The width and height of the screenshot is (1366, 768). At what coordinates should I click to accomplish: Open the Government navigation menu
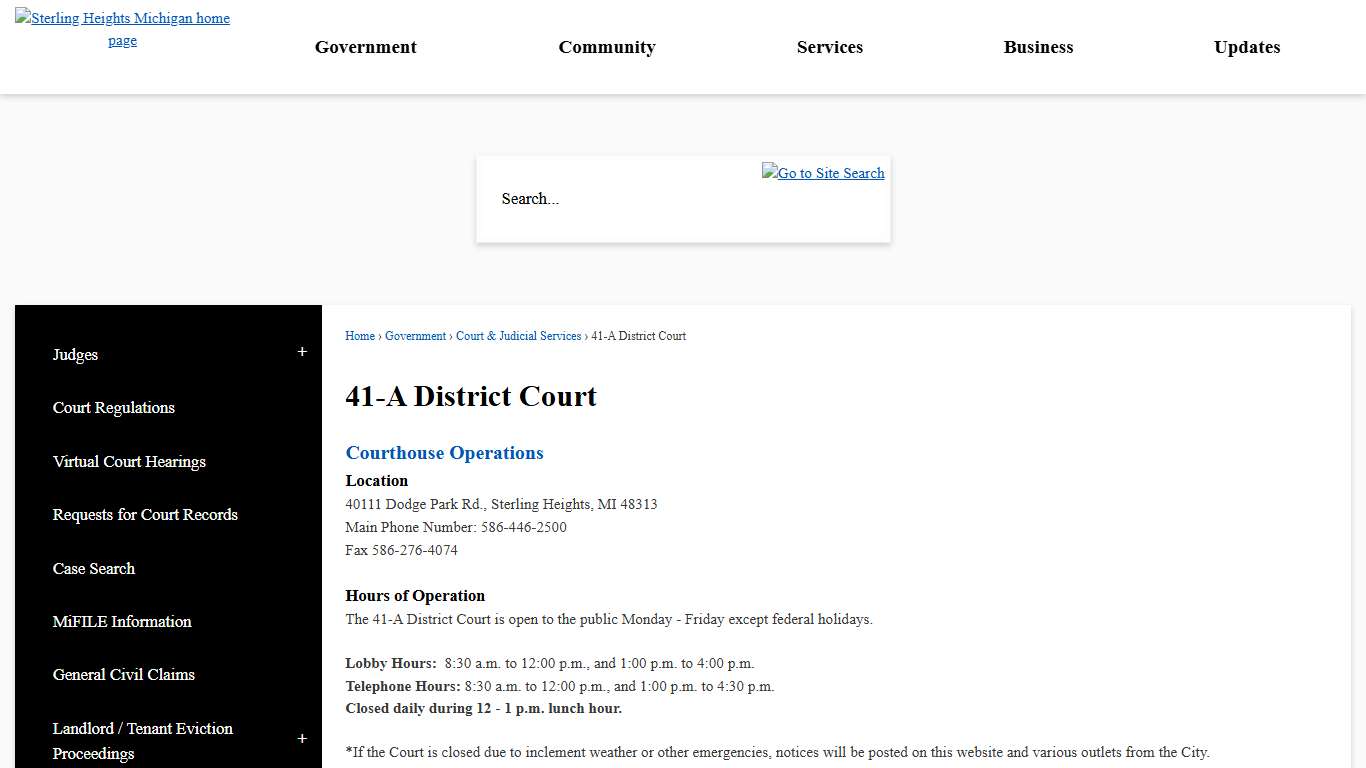click(365, 47)
